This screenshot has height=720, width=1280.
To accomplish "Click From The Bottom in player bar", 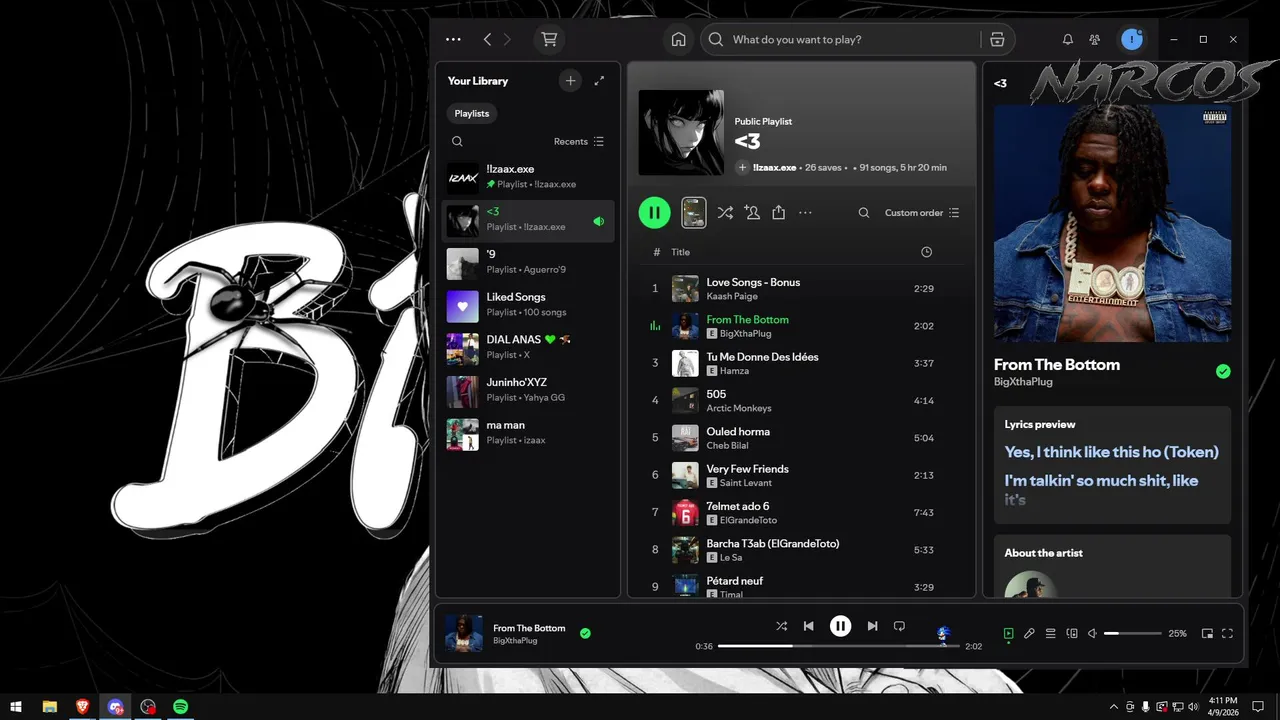I will (x=529, y=628).
